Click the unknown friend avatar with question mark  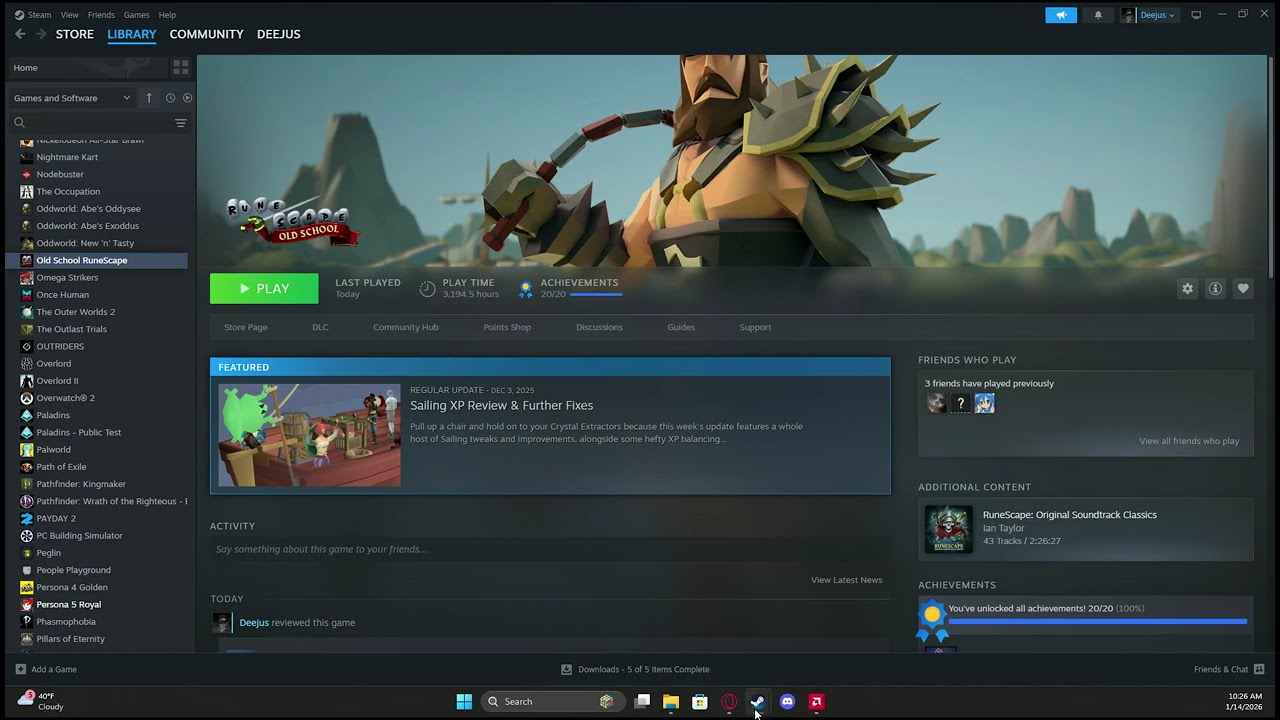coord(960,403)
